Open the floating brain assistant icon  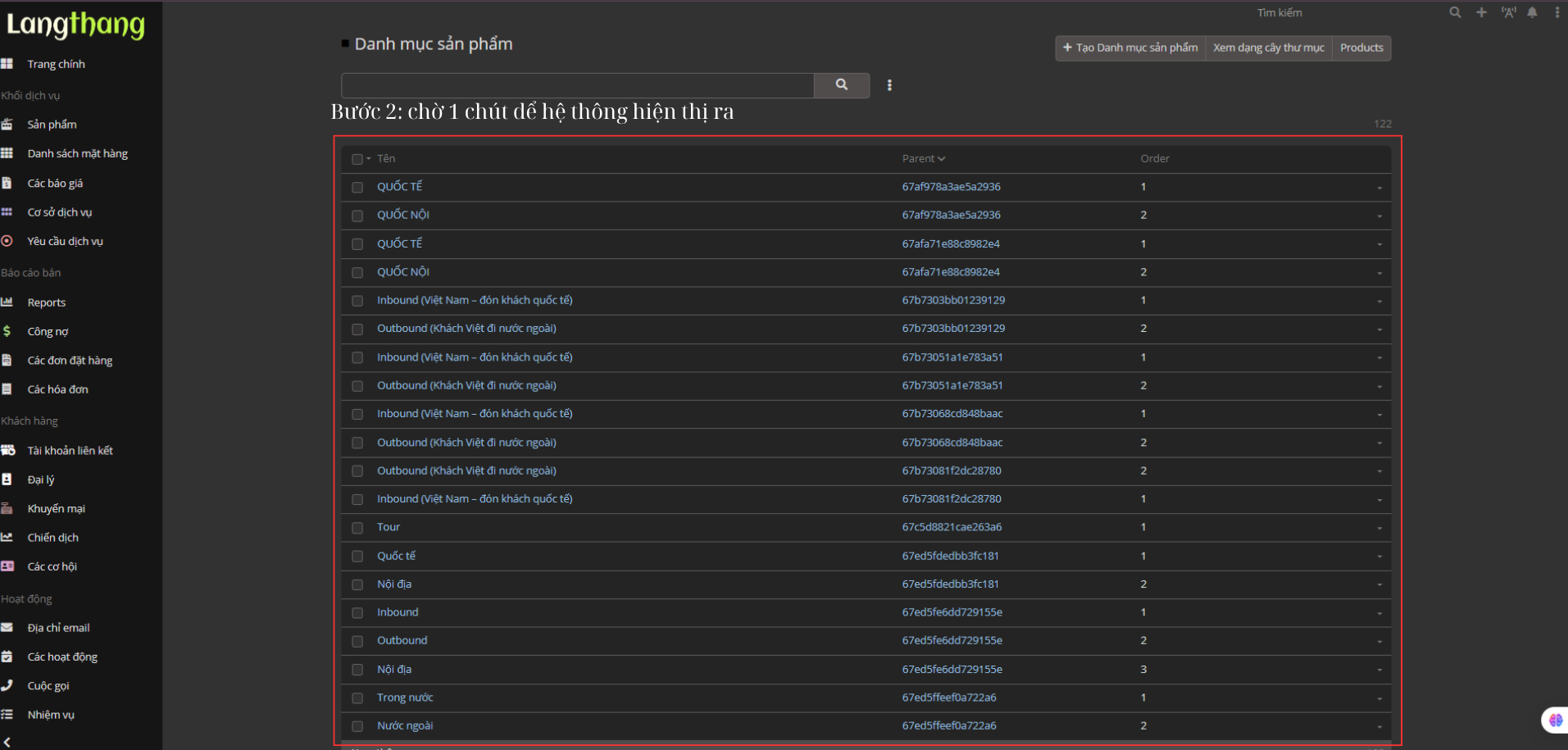[1555, 720]
